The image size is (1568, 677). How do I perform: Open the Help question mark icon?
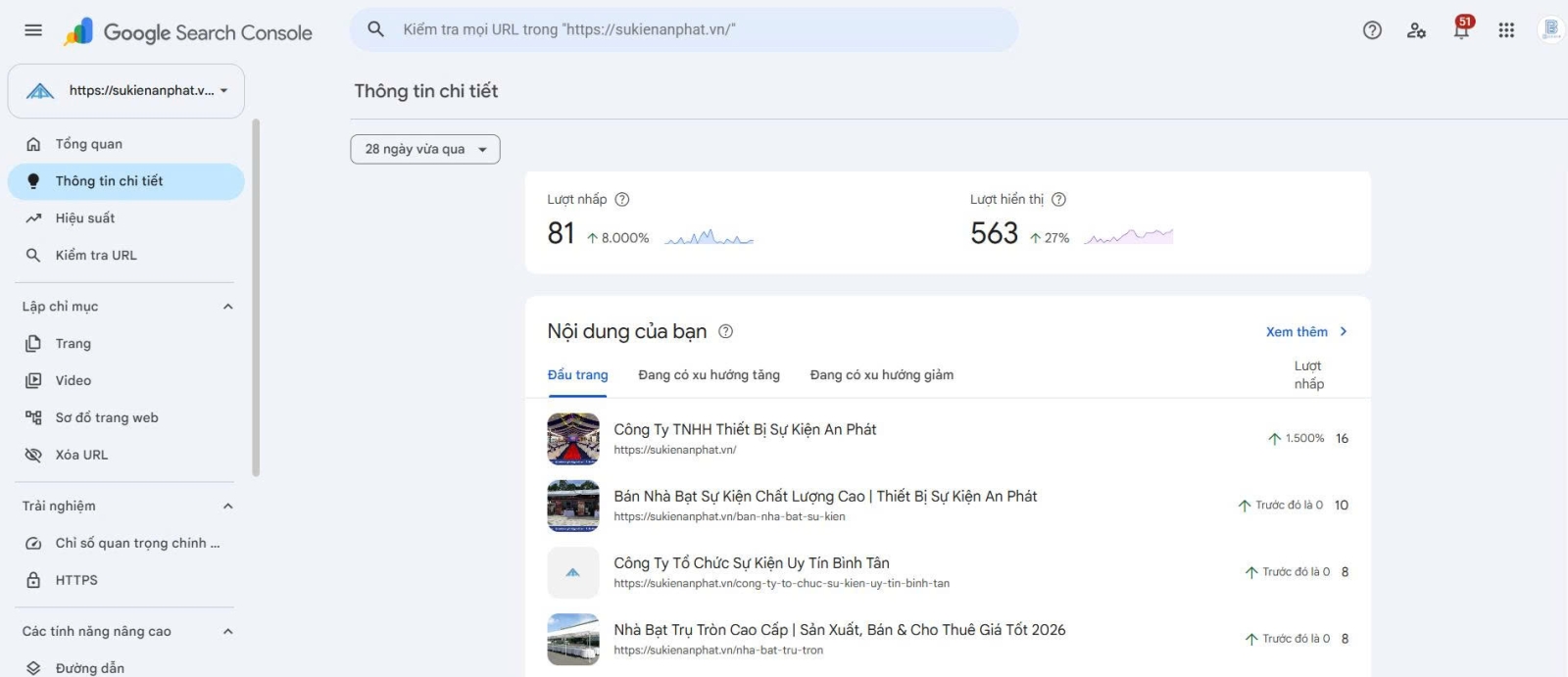[x=1372, y=30]
